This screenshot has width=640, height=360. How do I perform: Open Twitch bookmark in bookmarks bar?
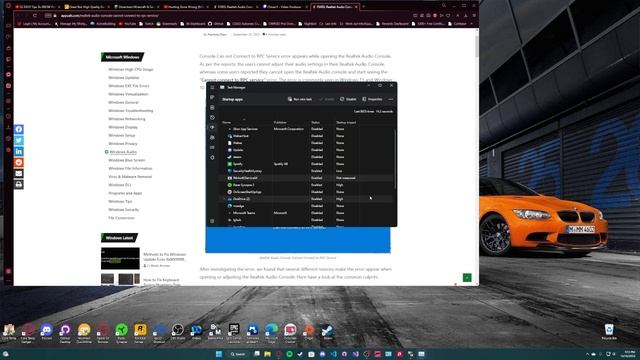click(147, 24)
